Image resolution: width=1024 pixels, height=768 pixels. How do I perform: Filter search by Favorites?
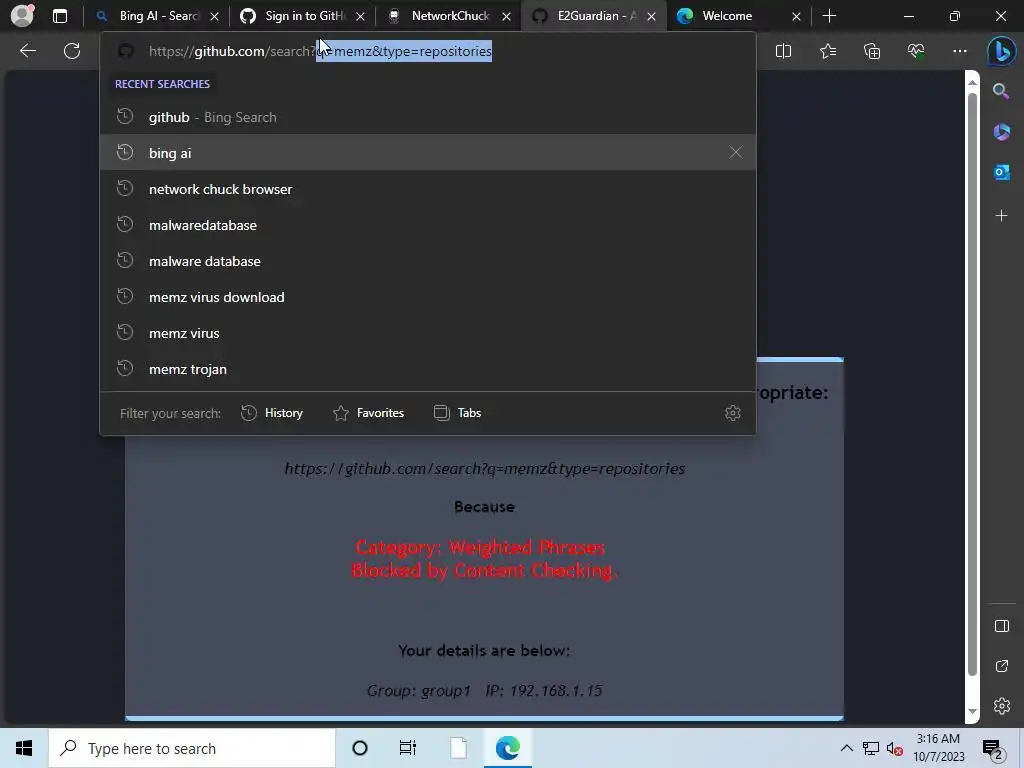point(368,413)
